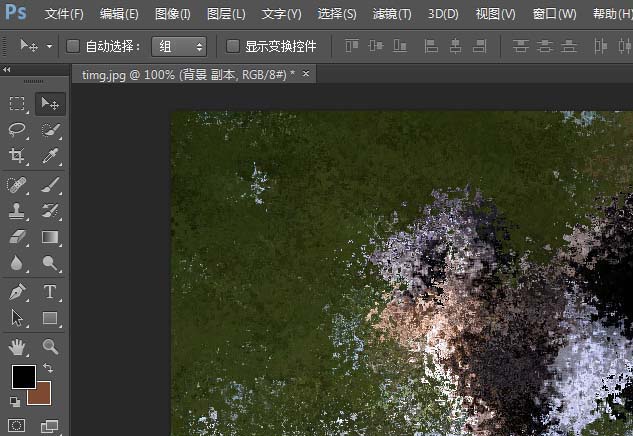Open the 滤镜(T) menu
This screenshot has height=436, width=633.
tap(392, 14)
